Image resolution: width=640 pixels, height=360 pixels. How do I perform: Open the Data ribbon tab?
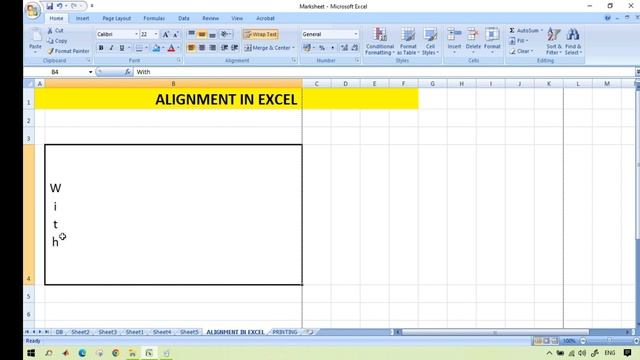click(x=184, y=18)
